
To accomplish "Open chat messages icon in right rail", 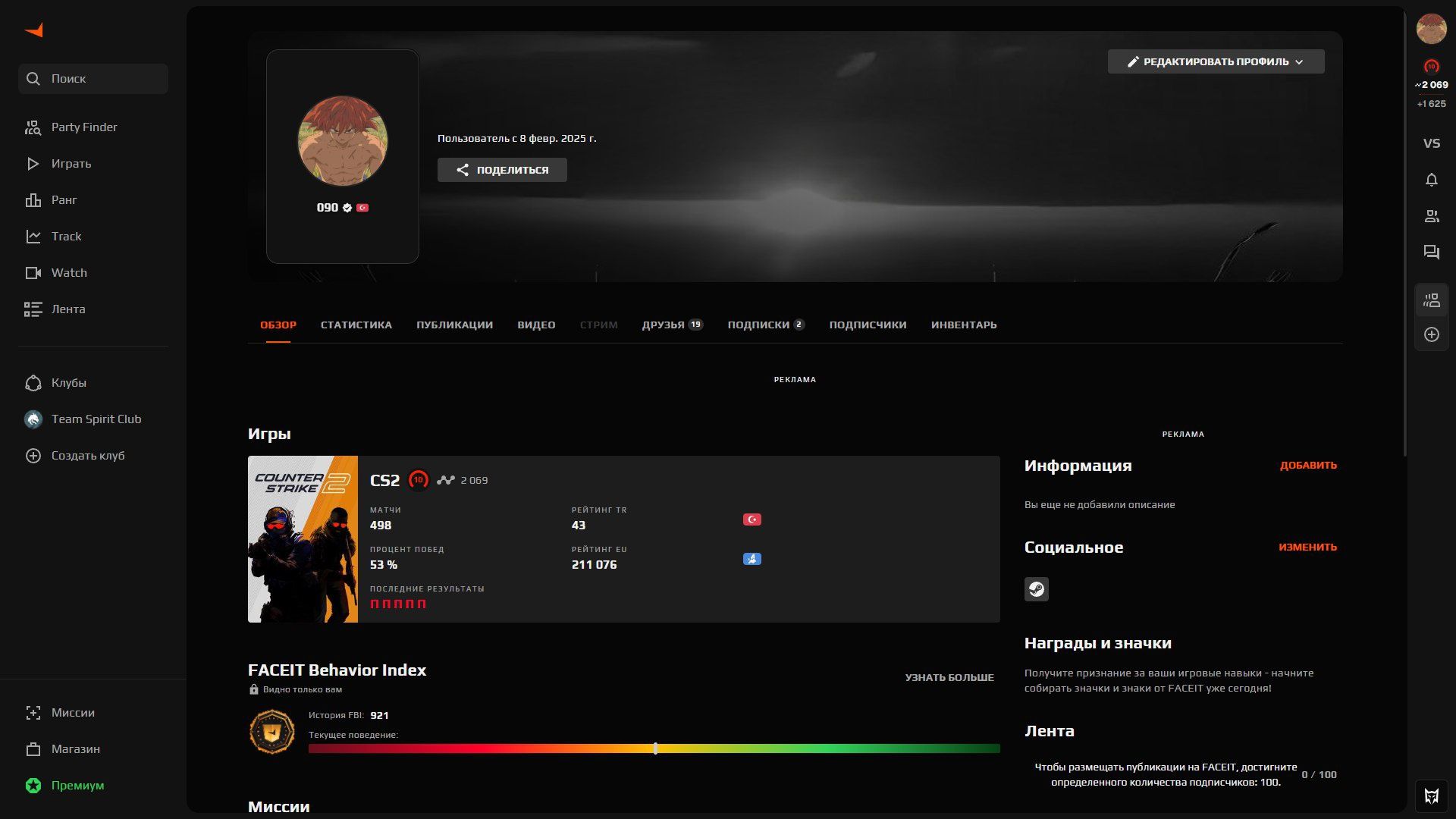I will (1431, 253).
